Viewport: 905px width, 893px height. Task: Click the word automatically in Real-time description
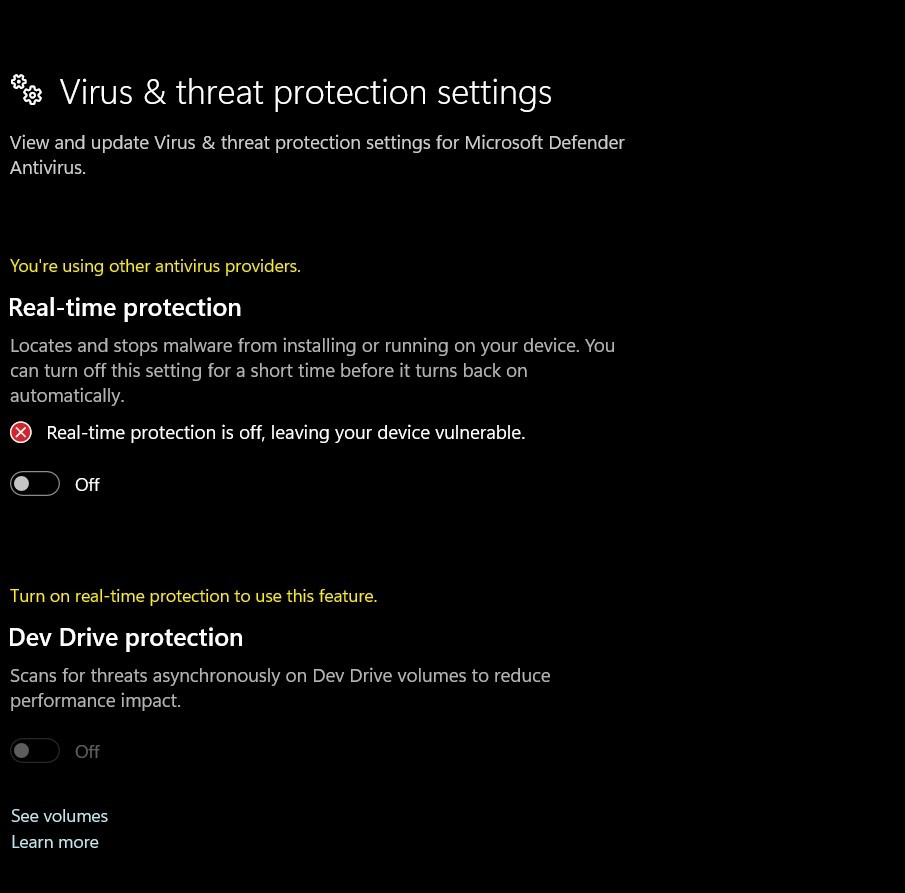67,396
